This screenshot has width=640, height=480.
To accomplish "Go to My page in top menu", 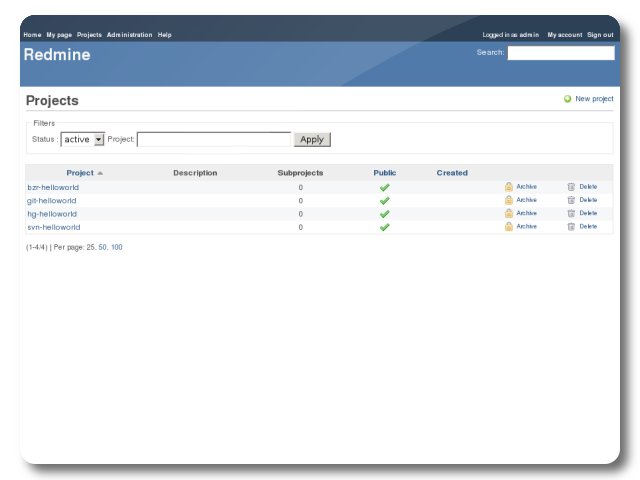I will pyautogui.click(x=59, y=35).
